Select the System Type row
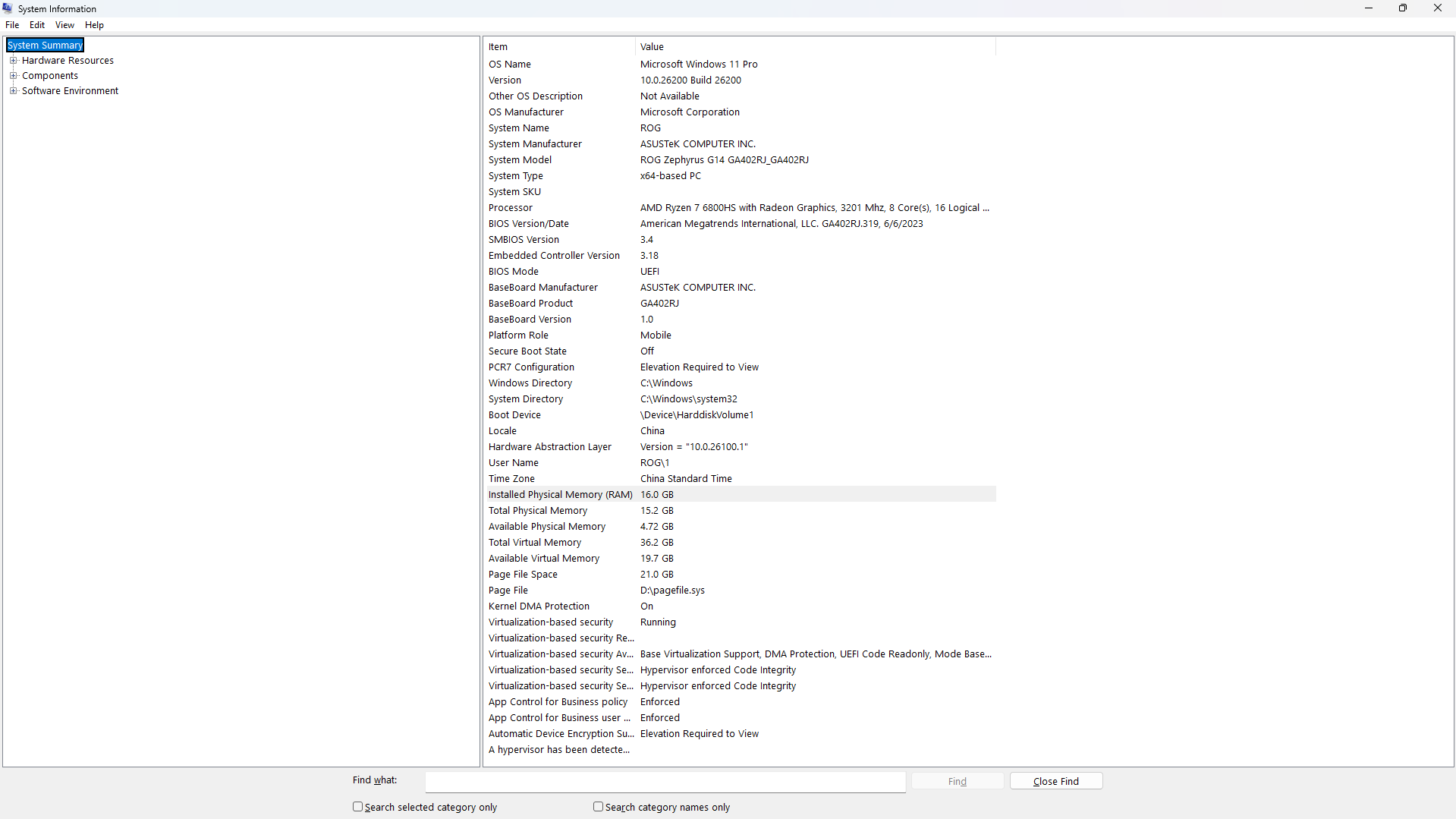Screen dimensions: 1456x819 pos(740,176)
